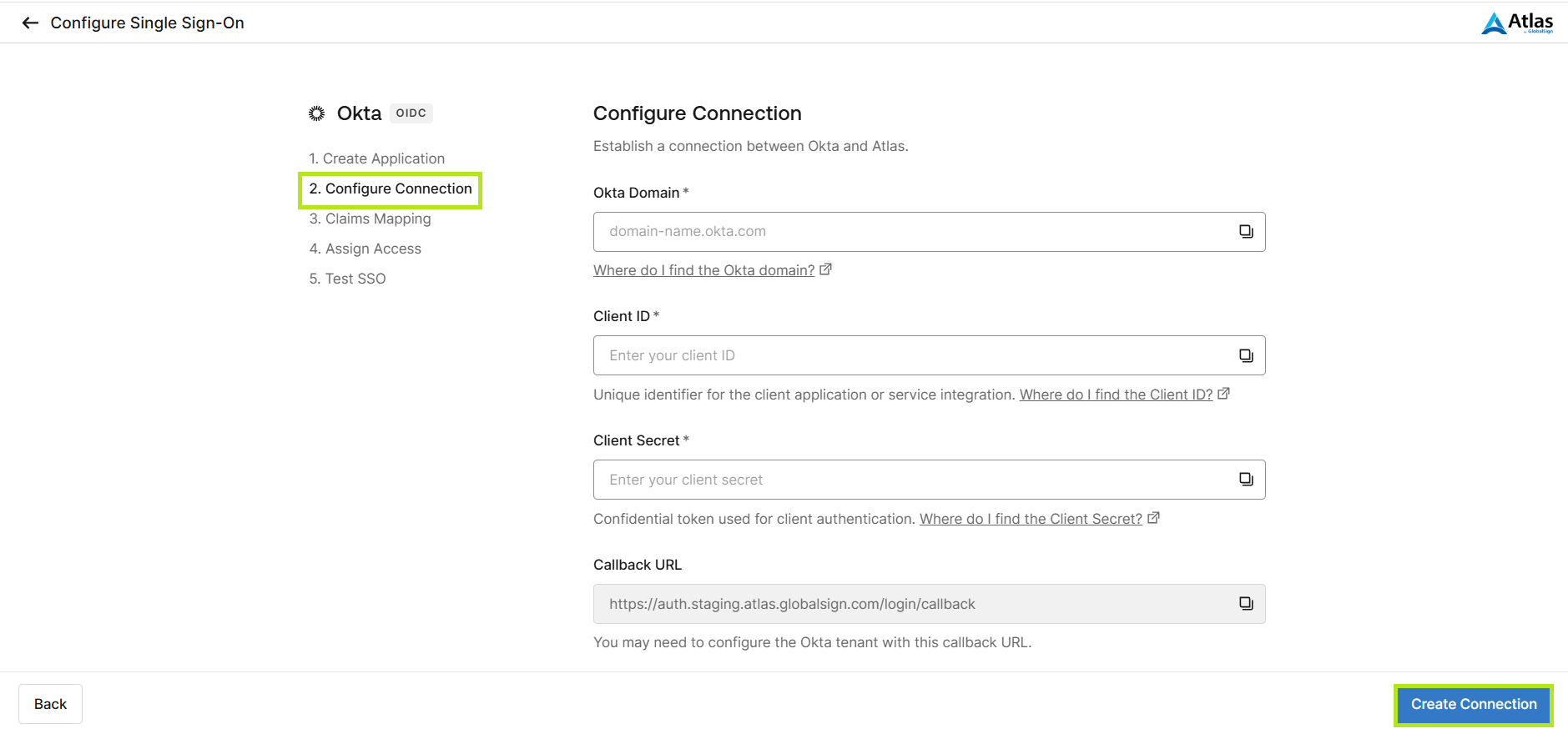Click the 'Configure Connection' page heading
This screenshot has width=1568, height=729.
(x=698, y=113)
